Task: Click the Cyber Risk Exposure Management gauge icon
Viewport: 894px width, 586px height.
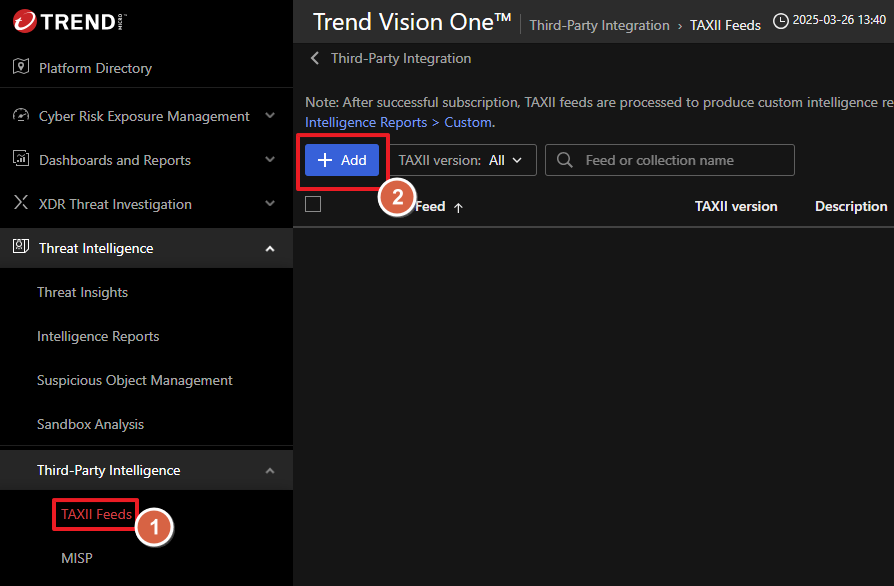Action: coord(20,116)
